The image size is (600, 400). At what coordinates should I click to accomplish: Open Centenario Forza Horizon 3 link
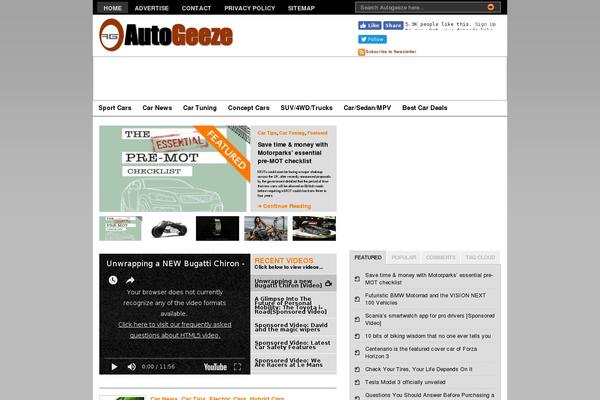tap(421, 353)
